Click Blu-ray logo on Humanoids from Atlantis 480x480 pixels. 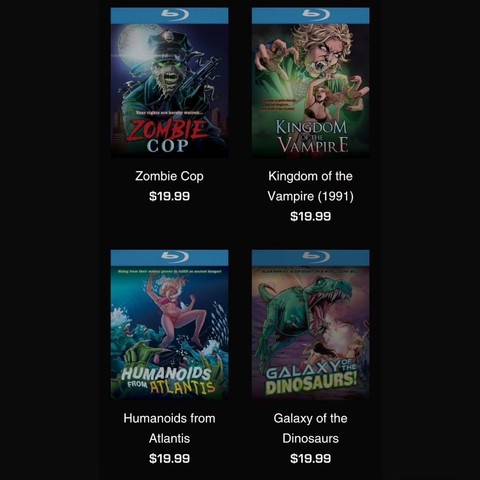pos(175,256)
